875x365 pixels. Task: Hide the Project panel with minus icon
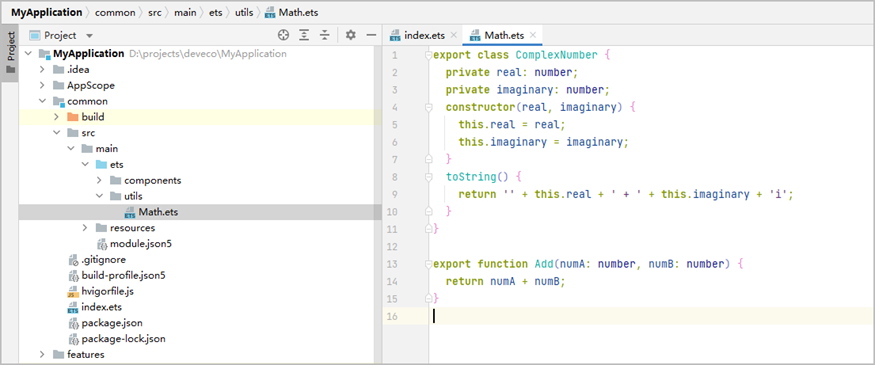click(x=371, y=35)
